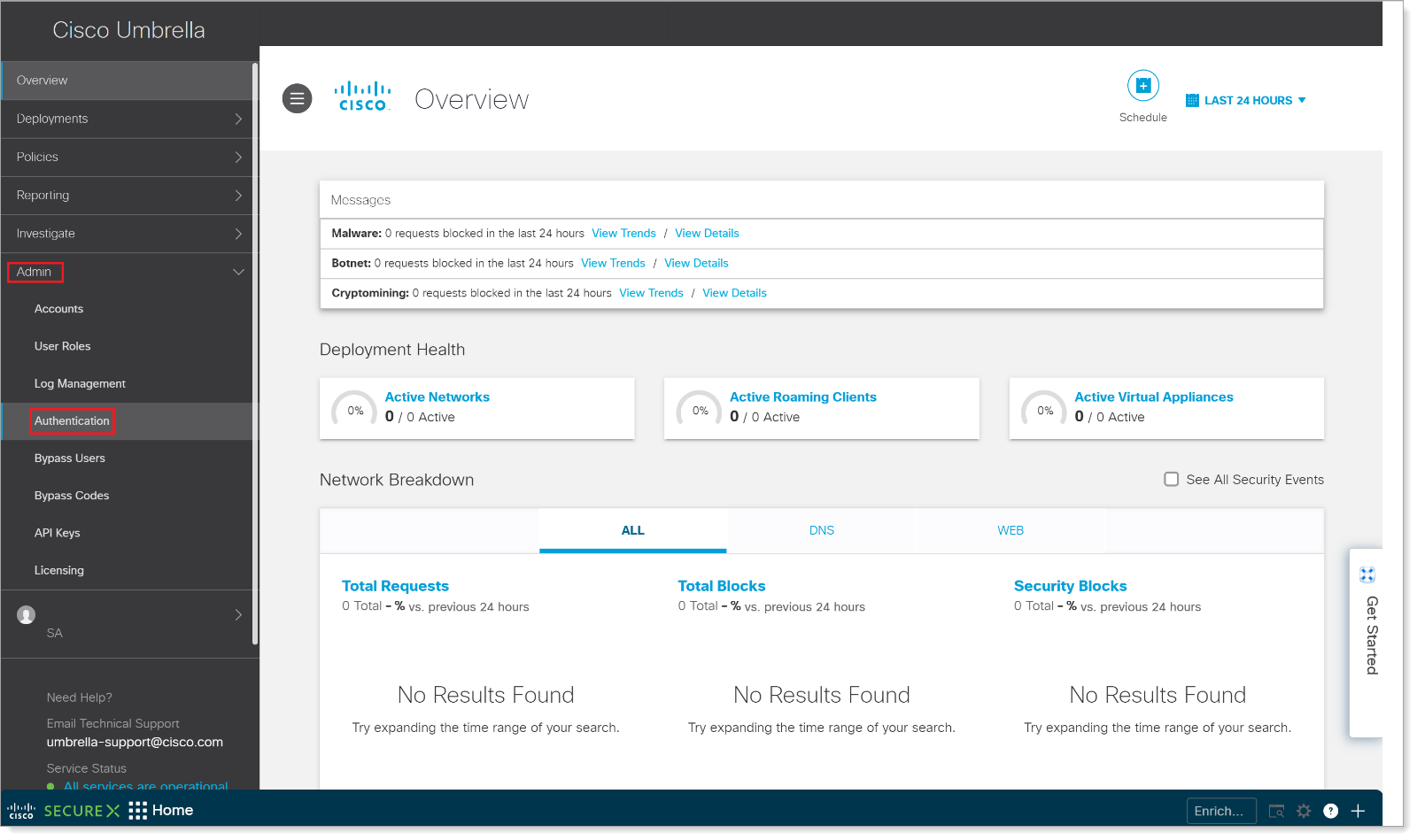Open the SecureX casebook search icon
This screenshot has width=1417, height=840.
[x=1276, y=811]
